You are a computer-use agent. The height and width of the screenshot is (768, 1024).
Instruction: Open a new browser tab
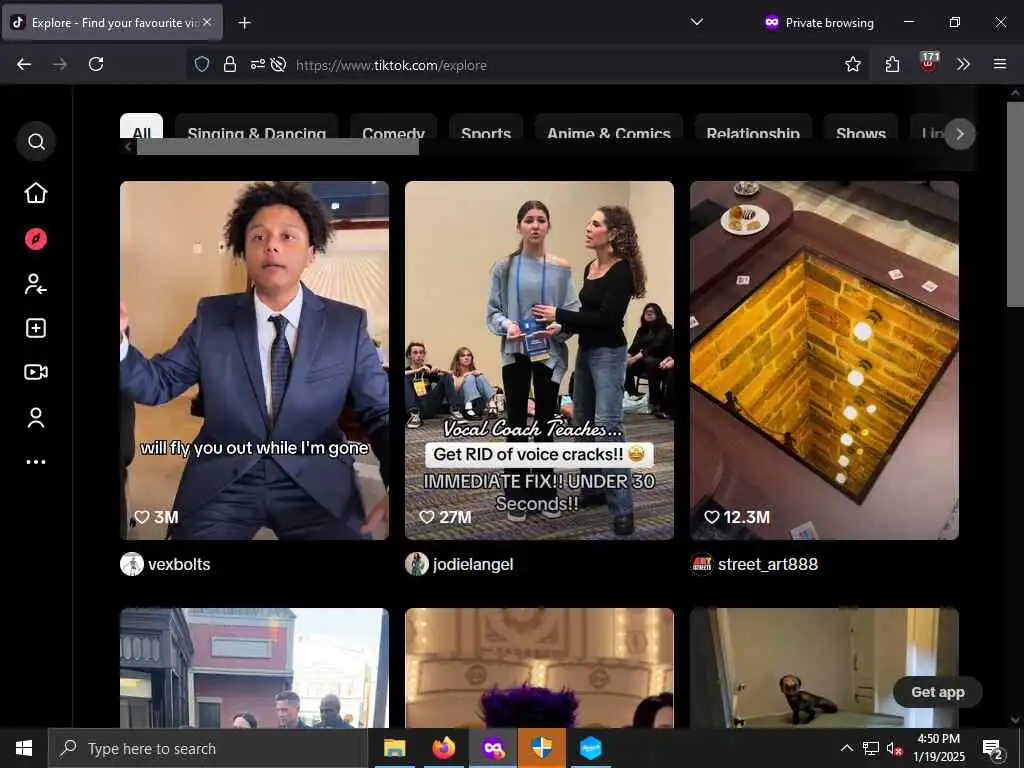coord(244,23)
